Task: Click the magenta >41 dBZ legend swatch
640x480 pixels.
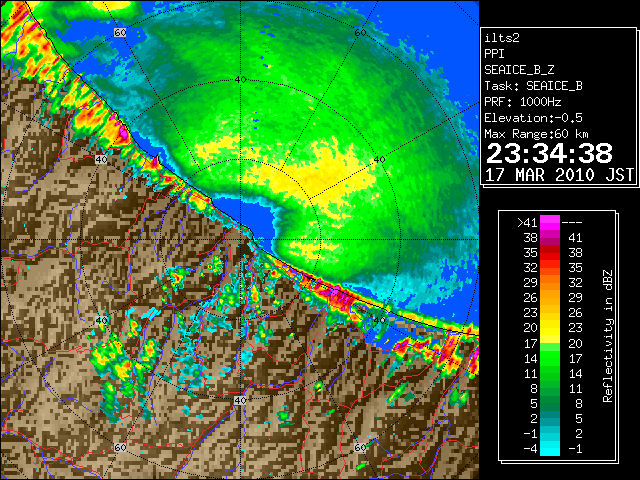Action: (550, 223)
